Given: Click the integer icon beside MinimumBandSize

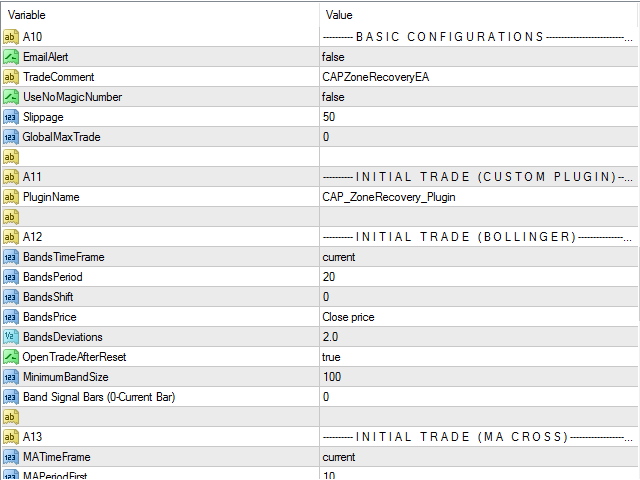Looking at the screenshot, I should (11, 377).
